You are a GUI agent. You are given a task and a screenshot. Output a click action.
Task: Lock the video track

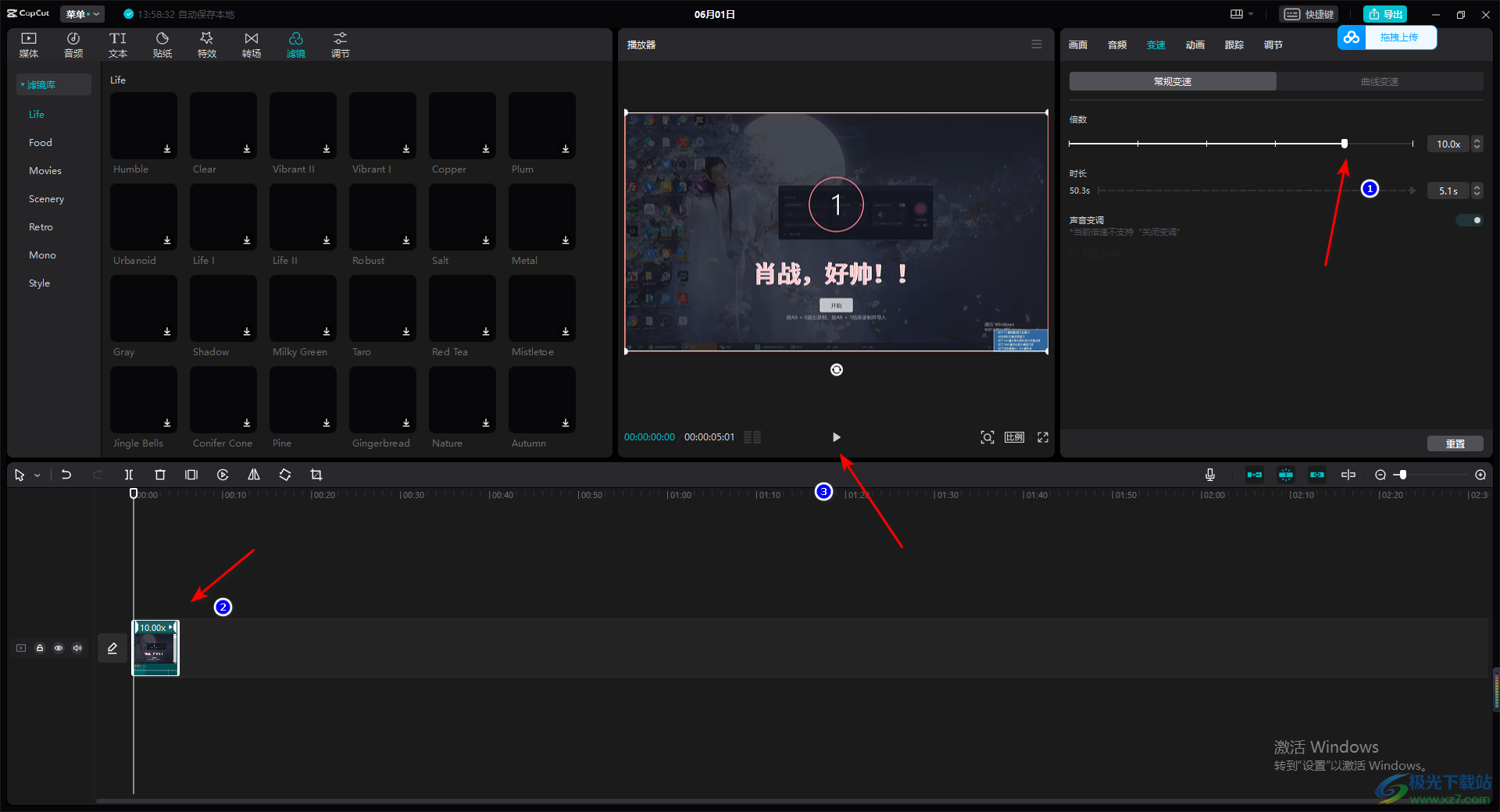(x=40, y=648)
